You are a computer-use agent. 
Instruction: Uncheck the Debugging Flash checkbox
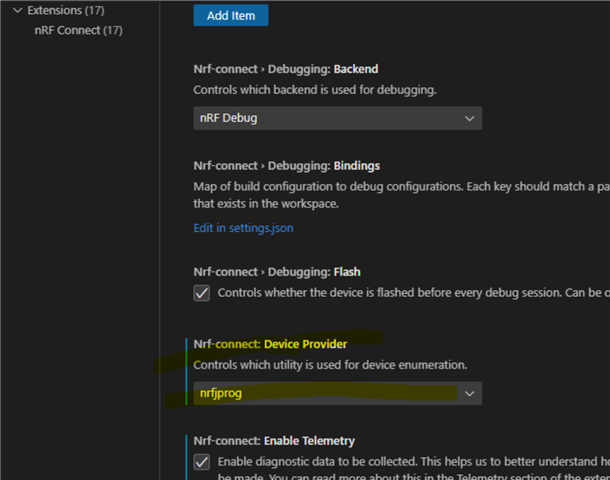coord(202,293)
